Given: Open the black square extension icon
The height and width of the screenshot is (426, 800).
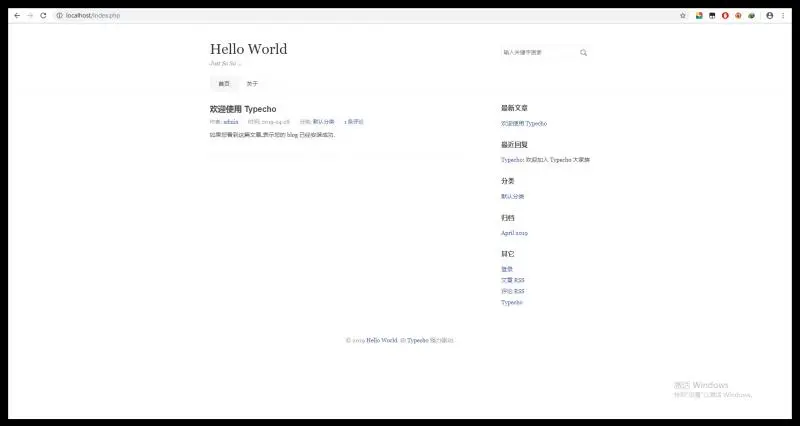Looking at the screenshot, I should pos(712,16).
